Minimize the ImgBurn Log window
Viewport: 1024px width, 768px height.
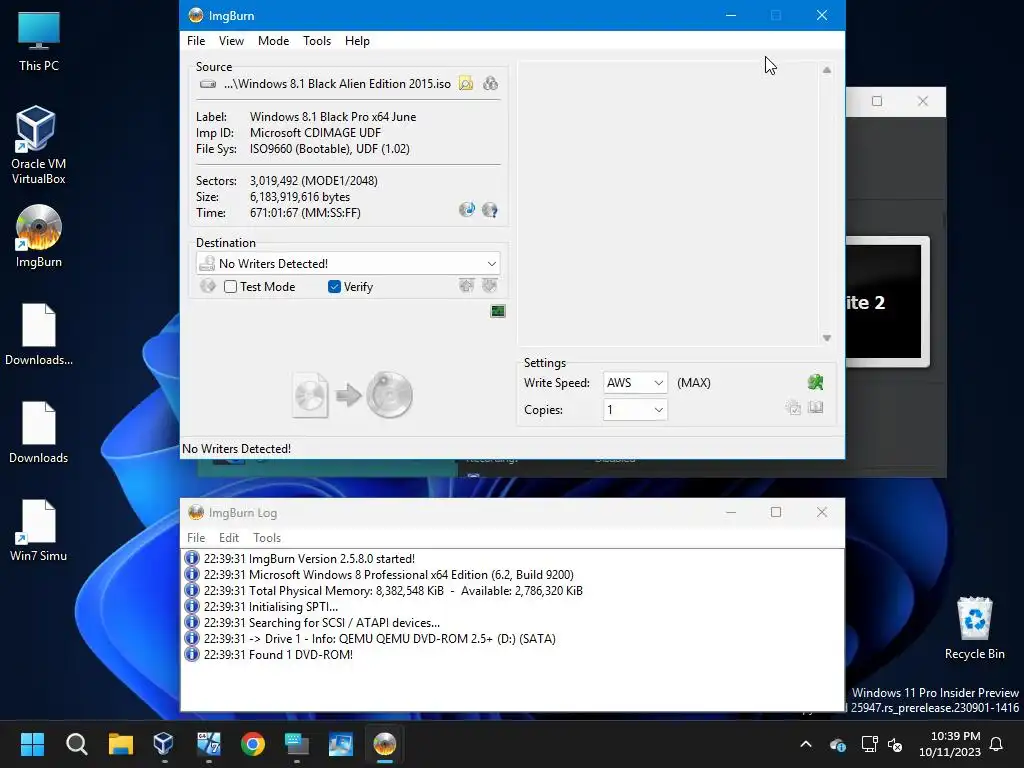click(x=731, y=512)
